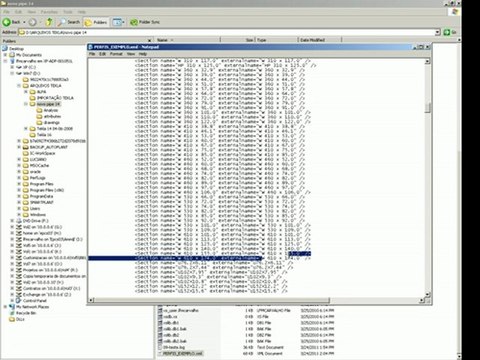The width and height of the screenshot is (480, 360).
Task: Select the Users folder icon
Action: click(x=26, y=209)
